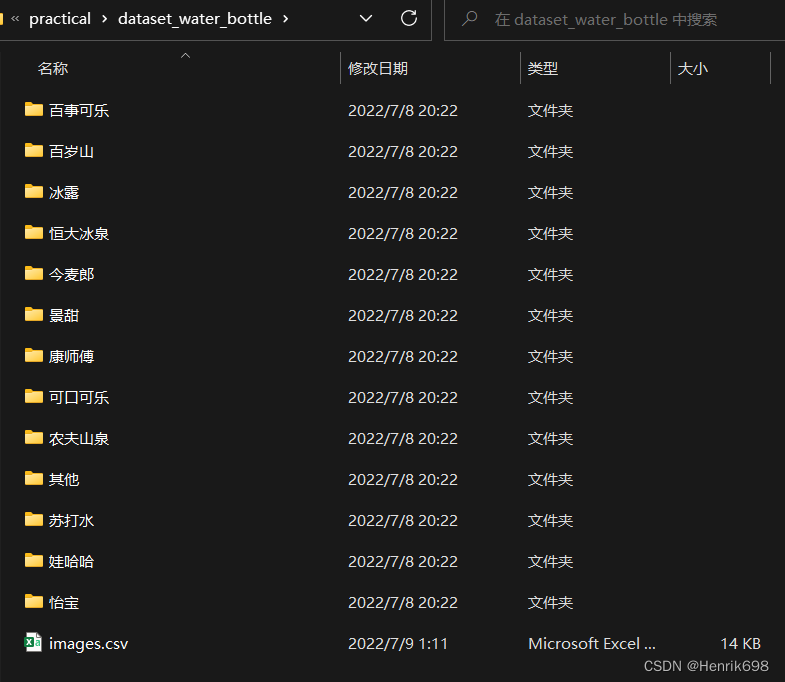Click the 景甜 folder icon
The height and width of the screenshot is (682, 785).
click(34, 314)
